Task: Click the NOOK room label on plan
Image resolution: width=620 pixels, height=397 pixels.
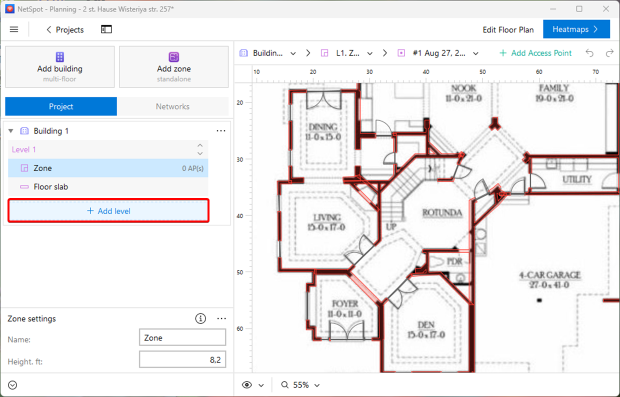Action: 463,93
